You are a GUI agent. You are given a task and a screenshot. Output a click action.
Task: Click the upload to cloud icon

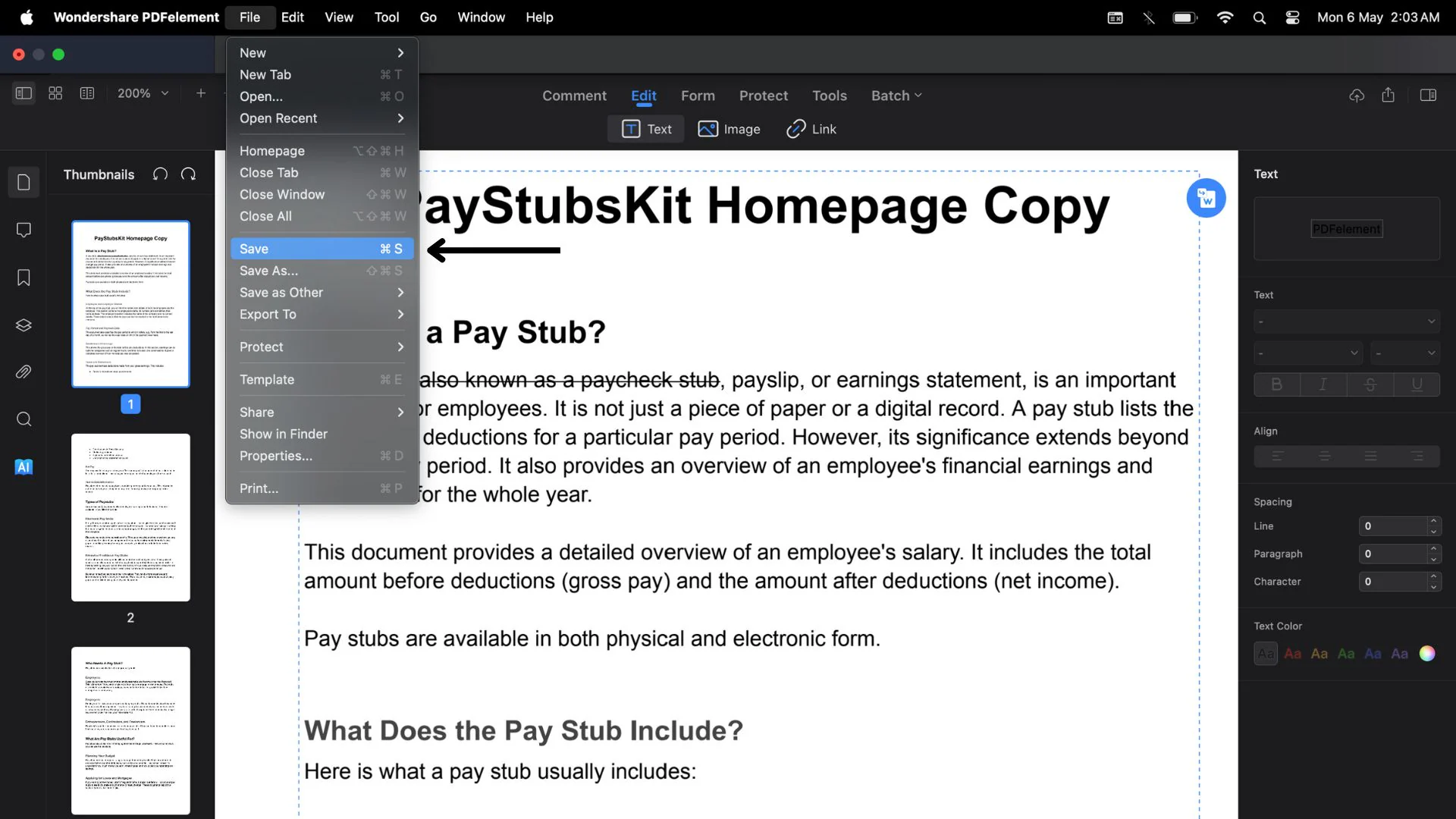point(1357,96)
